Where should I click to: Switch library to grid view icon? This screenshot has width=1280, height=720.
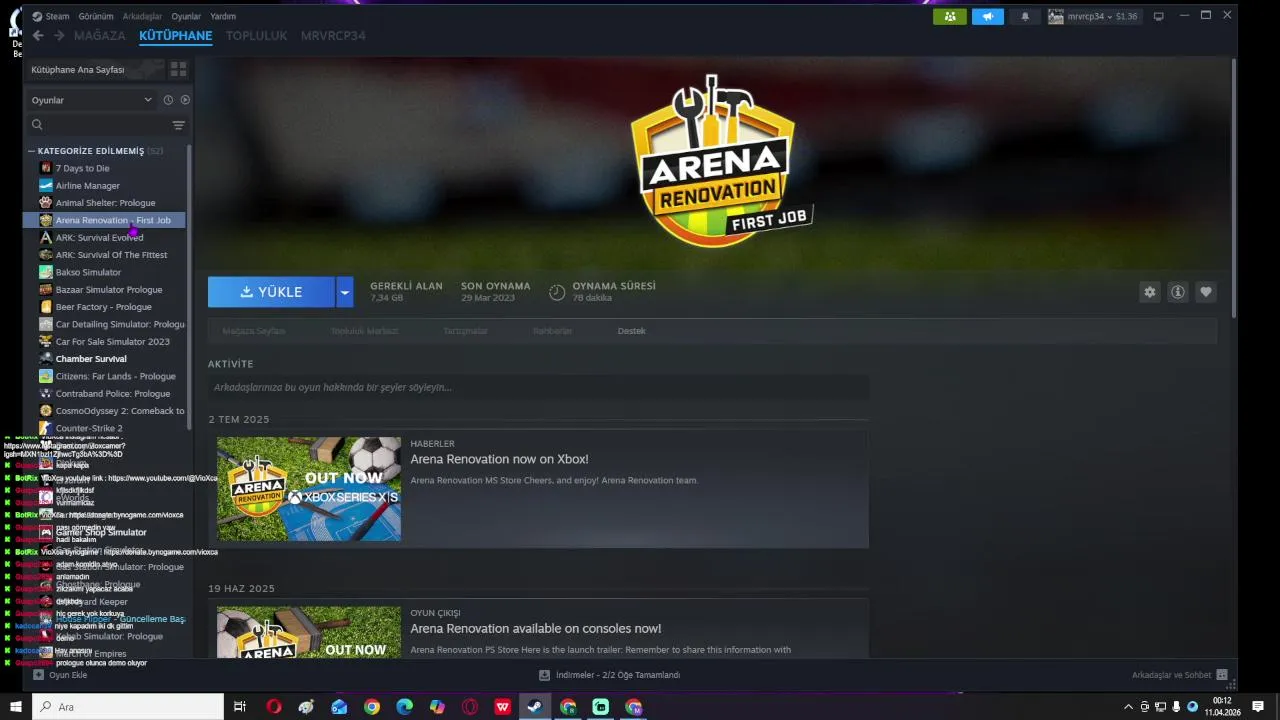pyautogui.click(x=178, y=69)
